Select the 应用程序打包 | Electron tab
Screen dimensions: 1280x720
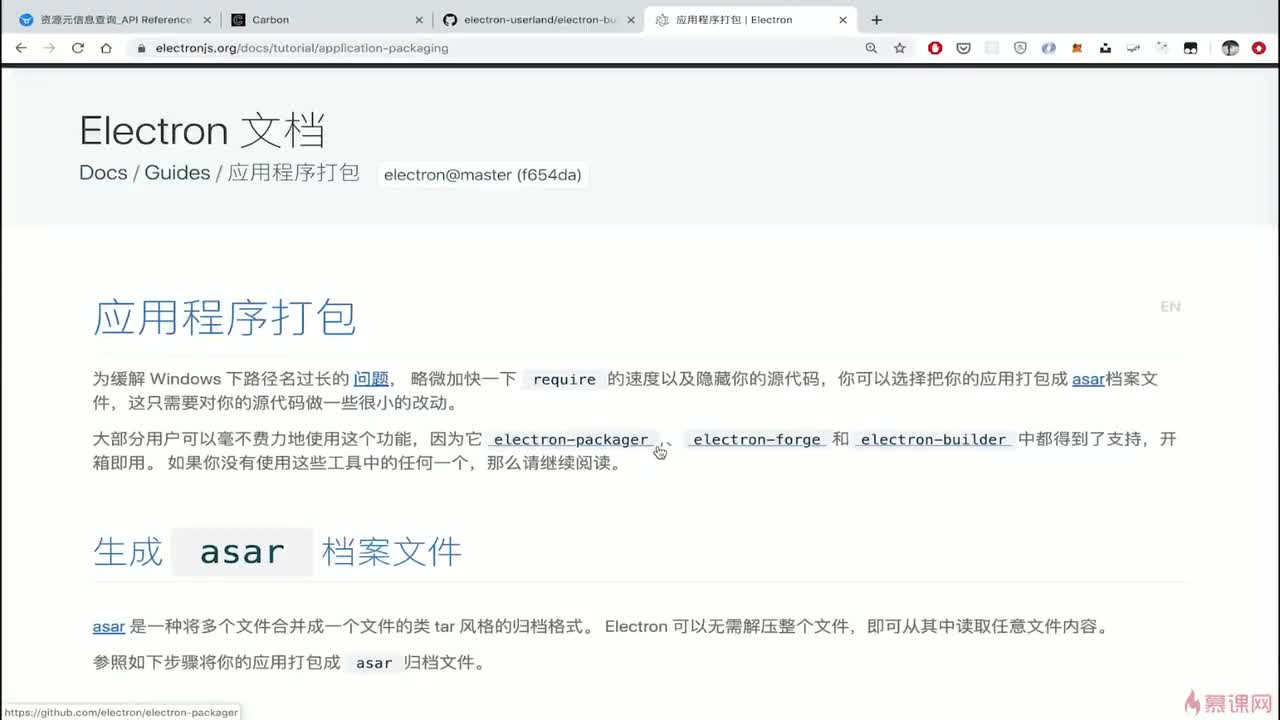point(750,20)
